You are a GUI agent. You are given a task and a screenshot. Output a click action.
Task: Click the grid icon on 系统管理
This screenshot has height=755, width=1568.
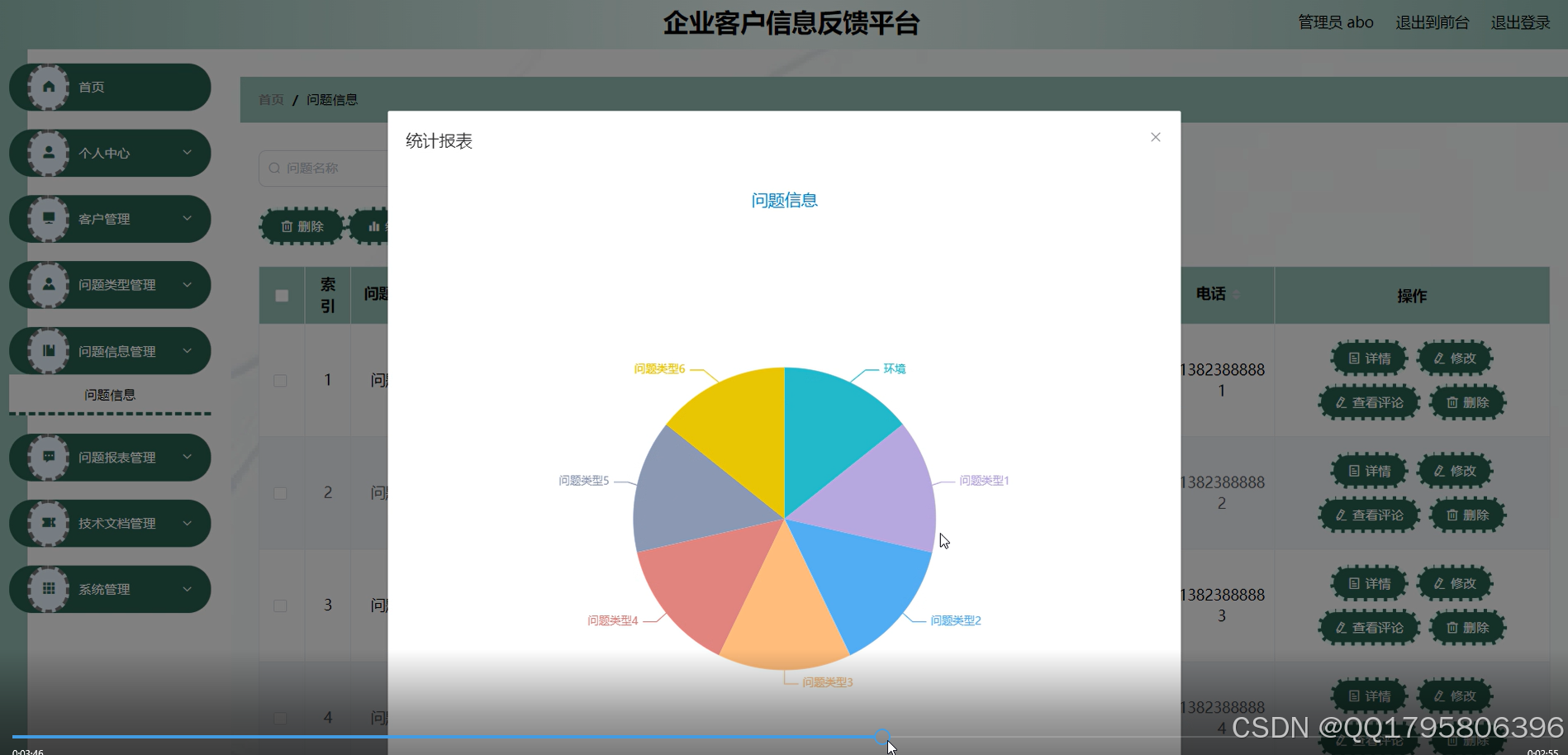(48, 588)
